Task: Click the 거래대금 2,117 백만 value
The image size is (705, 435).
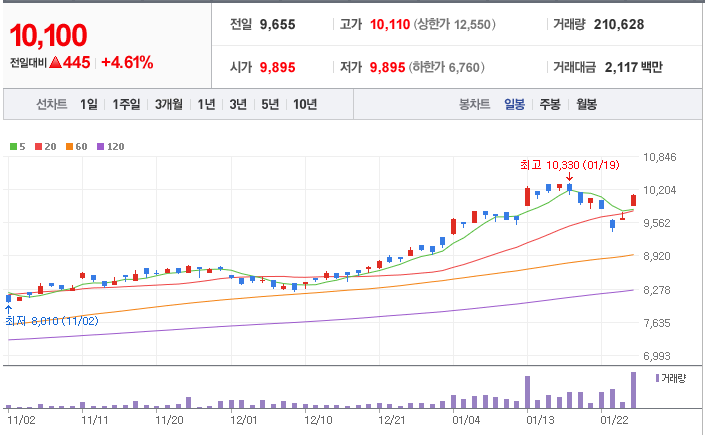Action: [x=634, y=67]
